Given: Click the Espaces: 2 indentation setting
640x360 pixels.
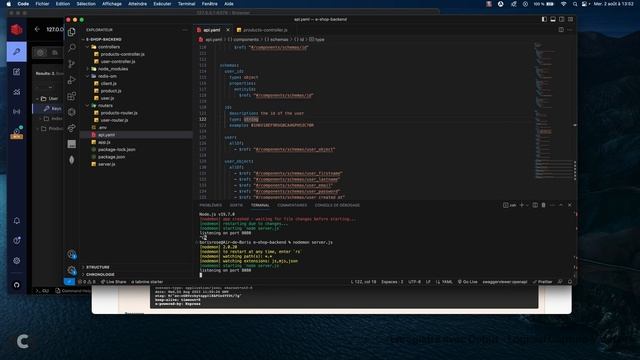Looking at the screenshot, I should tap(392, 282).
